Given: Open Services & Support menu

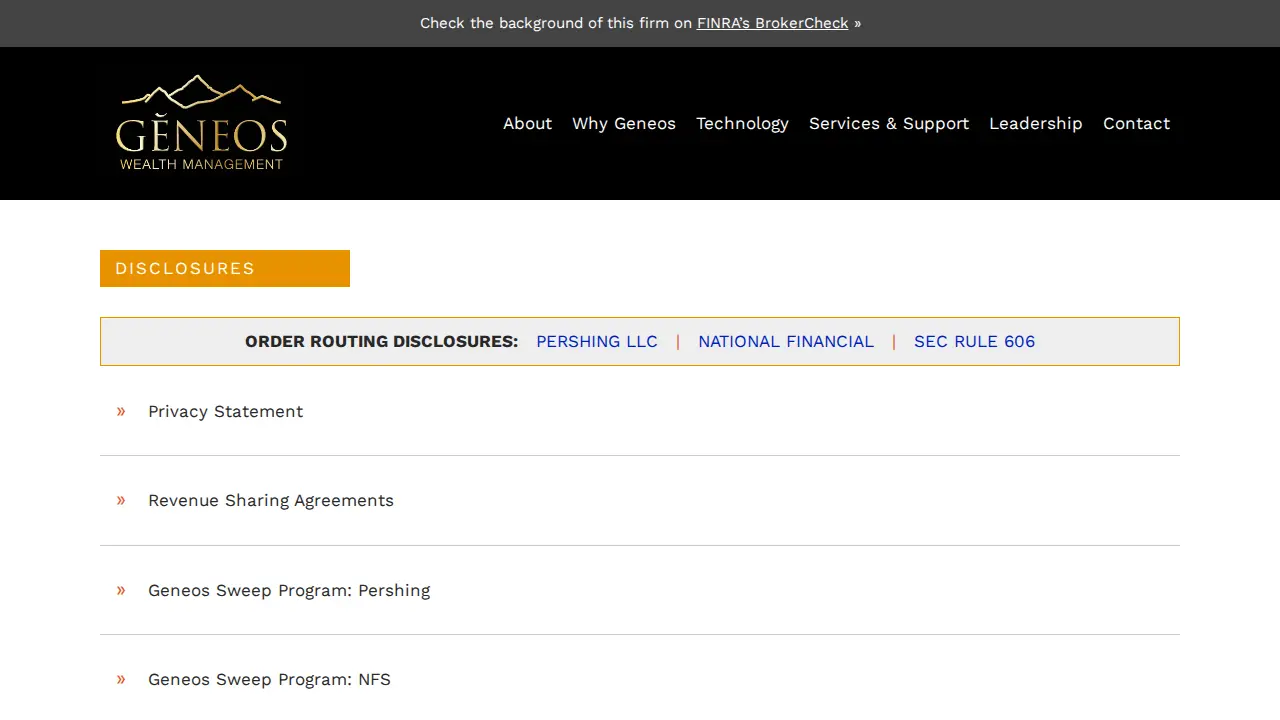Looking at the screenshot, I should pos(889,123).
